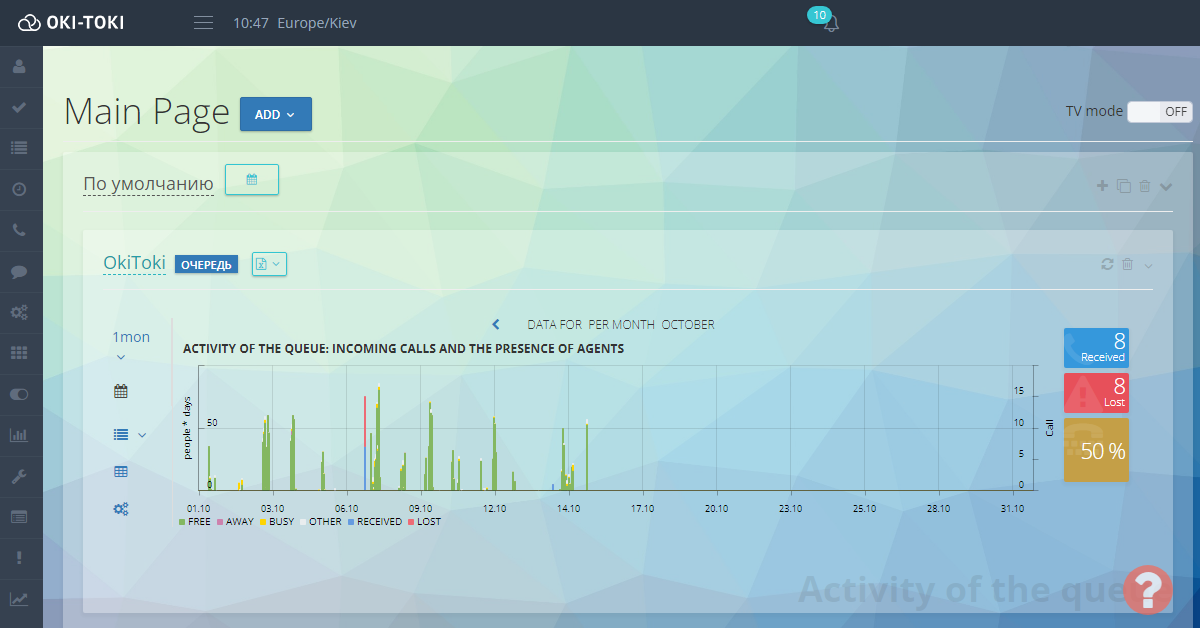Image resolution: width=1200 pixels, height=628 pixels.
Task: Duplicate the По умолчанию dashboard section
Action: pyautogui.click(x=1123, y=186)
